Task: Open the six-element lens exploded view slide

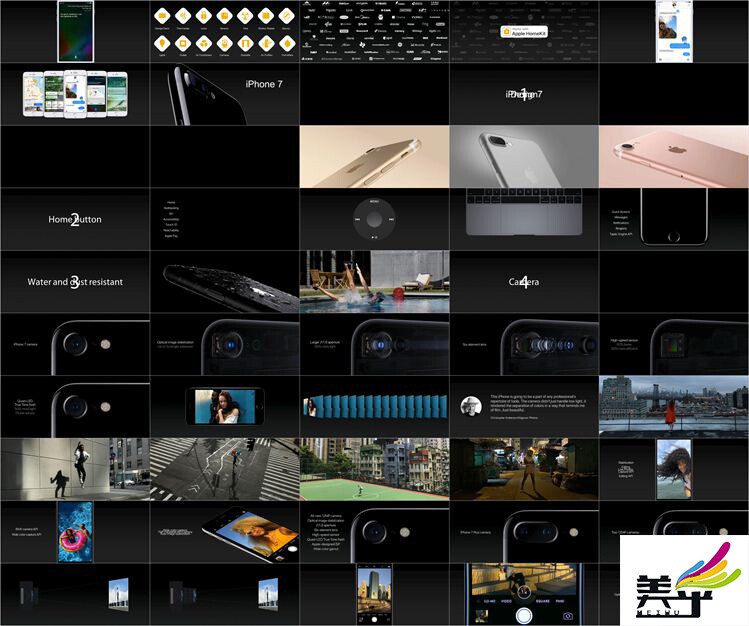Action: (524, 344)
